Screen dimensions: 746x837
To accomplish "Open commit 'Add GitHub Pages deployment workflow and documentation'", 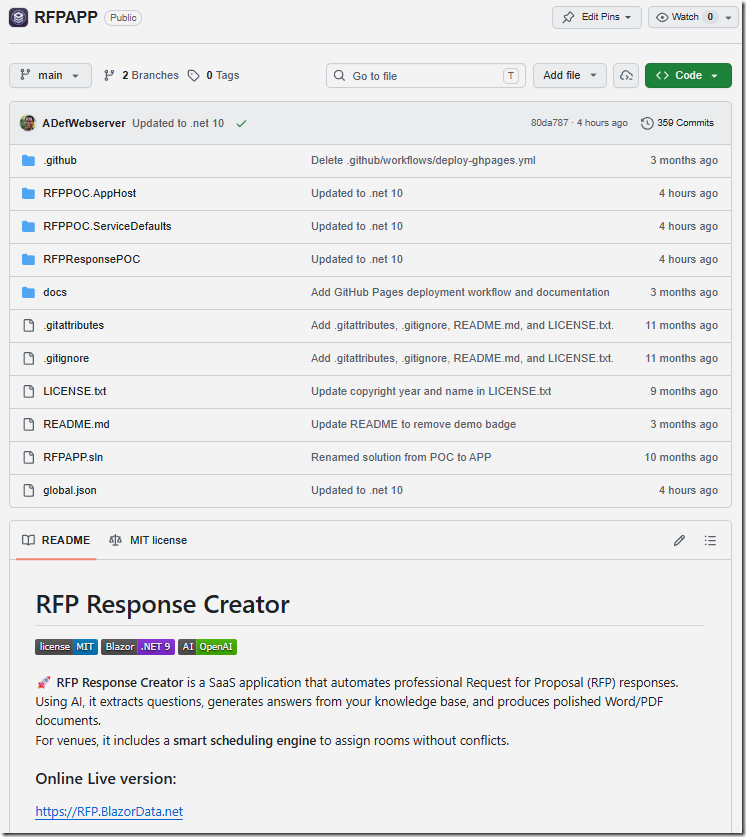I will click(460, 293).
